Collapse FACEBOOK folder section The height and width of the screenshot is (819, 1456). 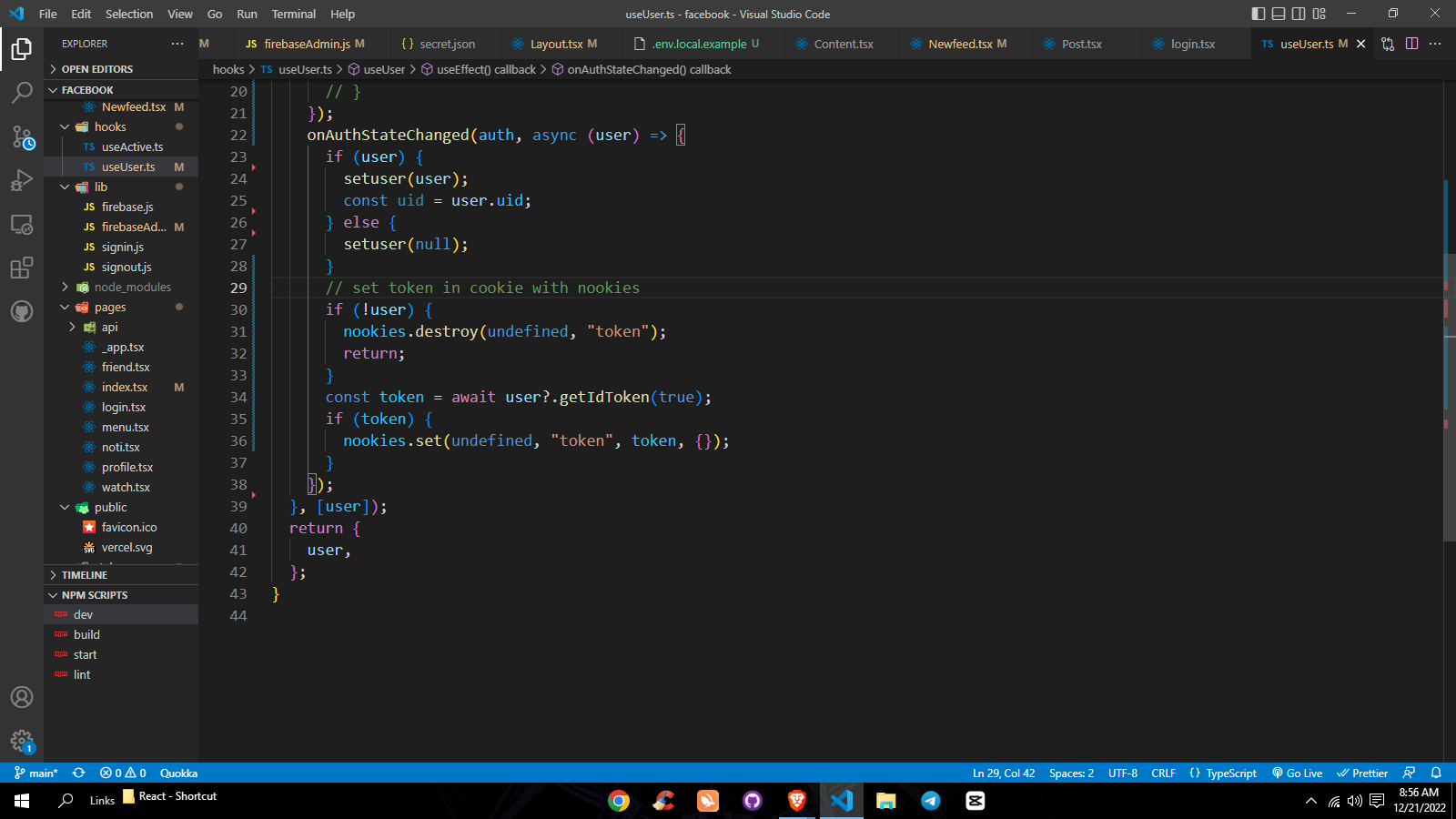point(121,90)
